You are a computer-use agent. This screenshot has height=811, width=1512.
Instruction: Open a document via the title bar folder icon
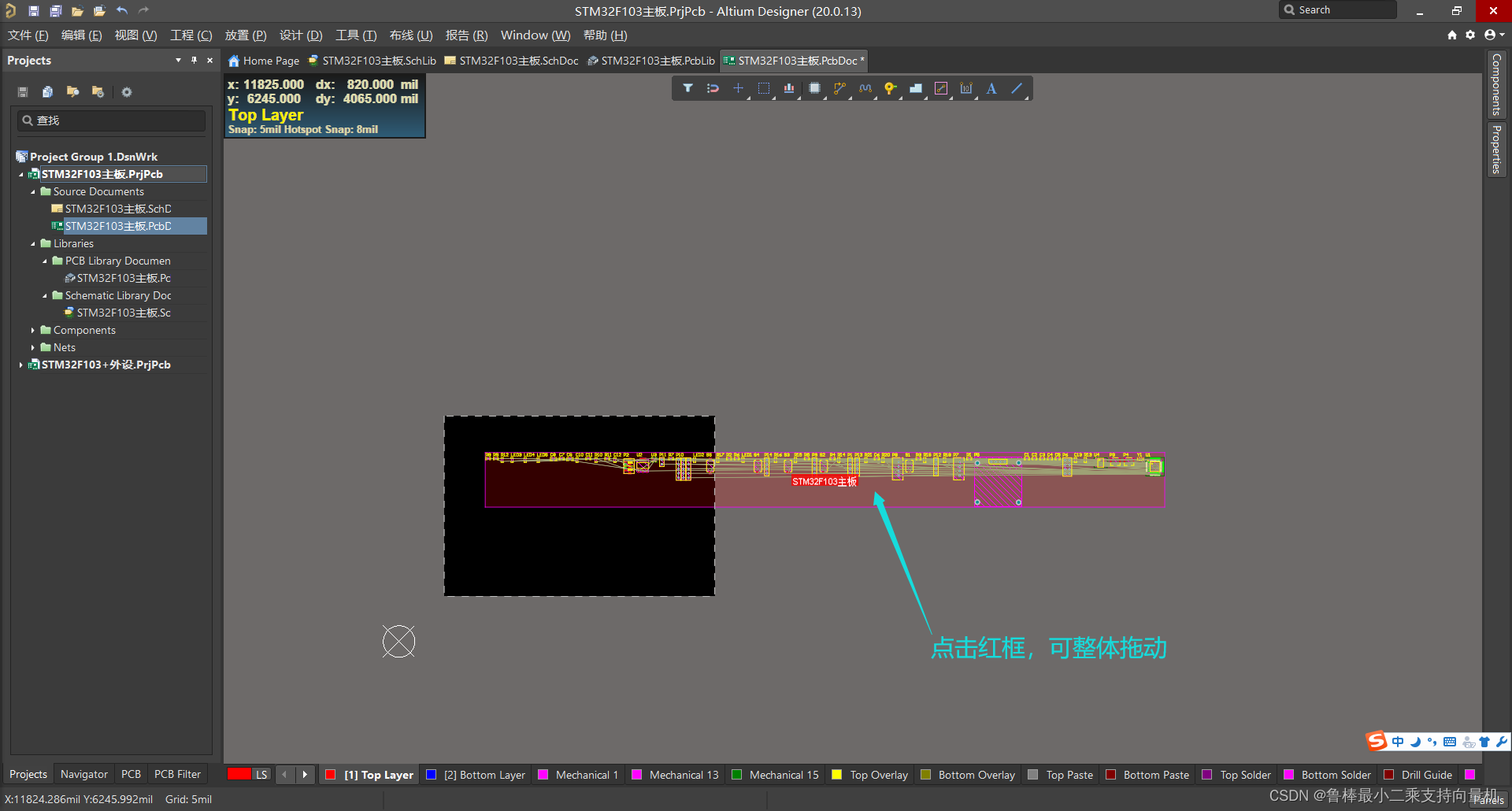click(77, 11)
